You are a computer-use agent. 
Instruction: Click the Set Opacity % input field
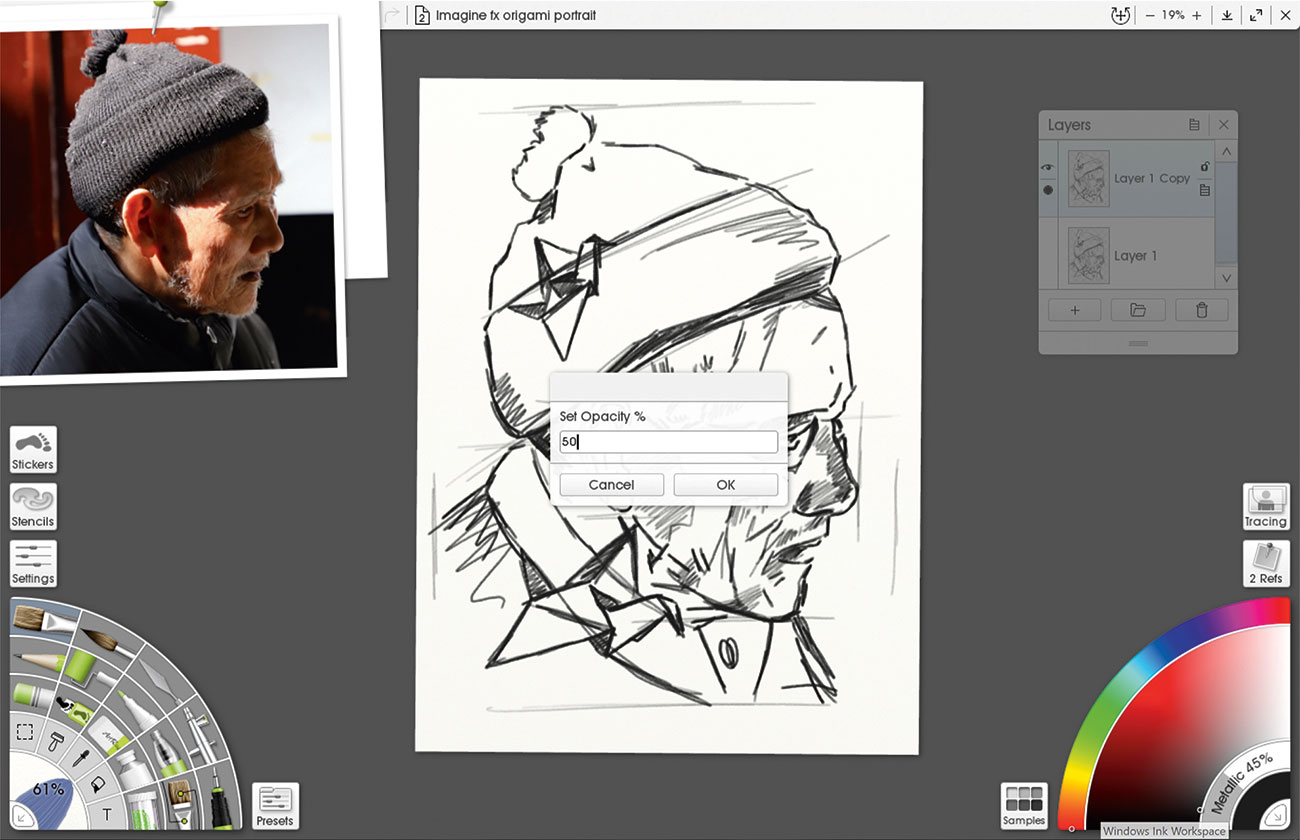668,442
